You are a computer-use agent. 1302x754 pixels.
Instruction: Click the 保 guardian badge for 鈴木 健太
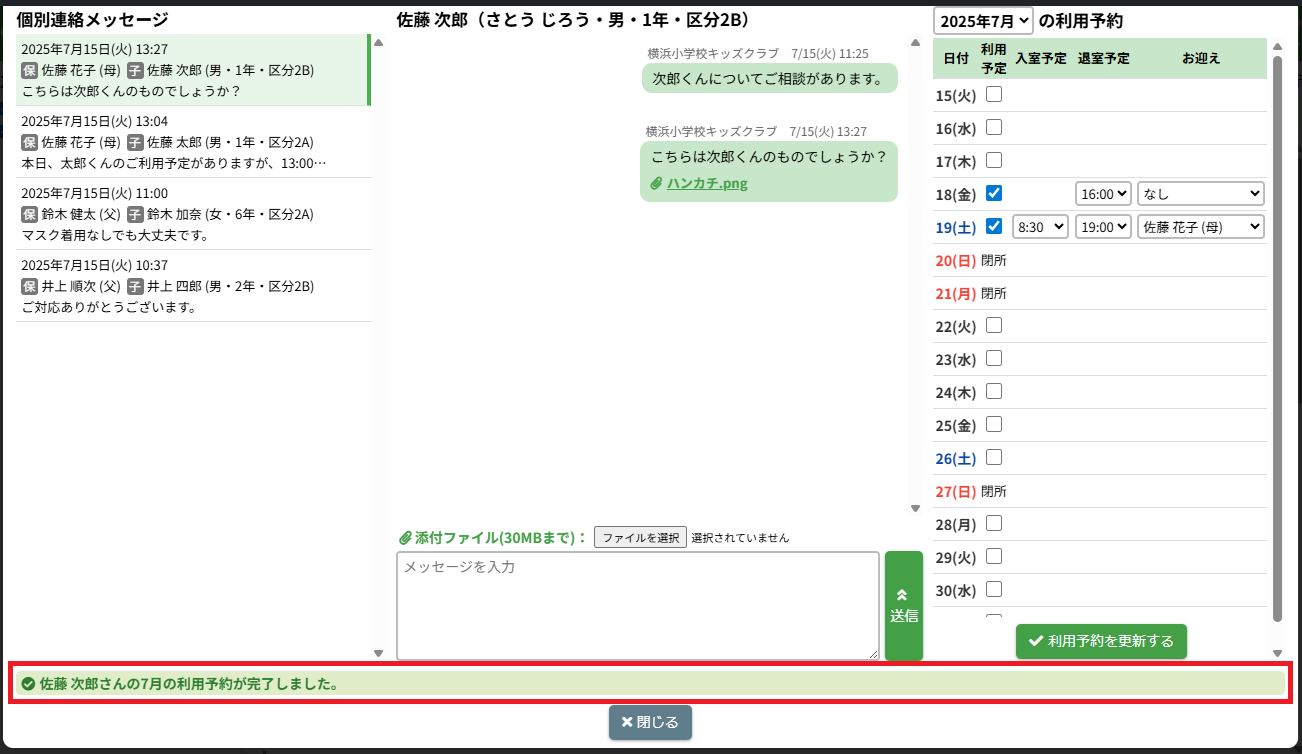[x=29, y=214]
